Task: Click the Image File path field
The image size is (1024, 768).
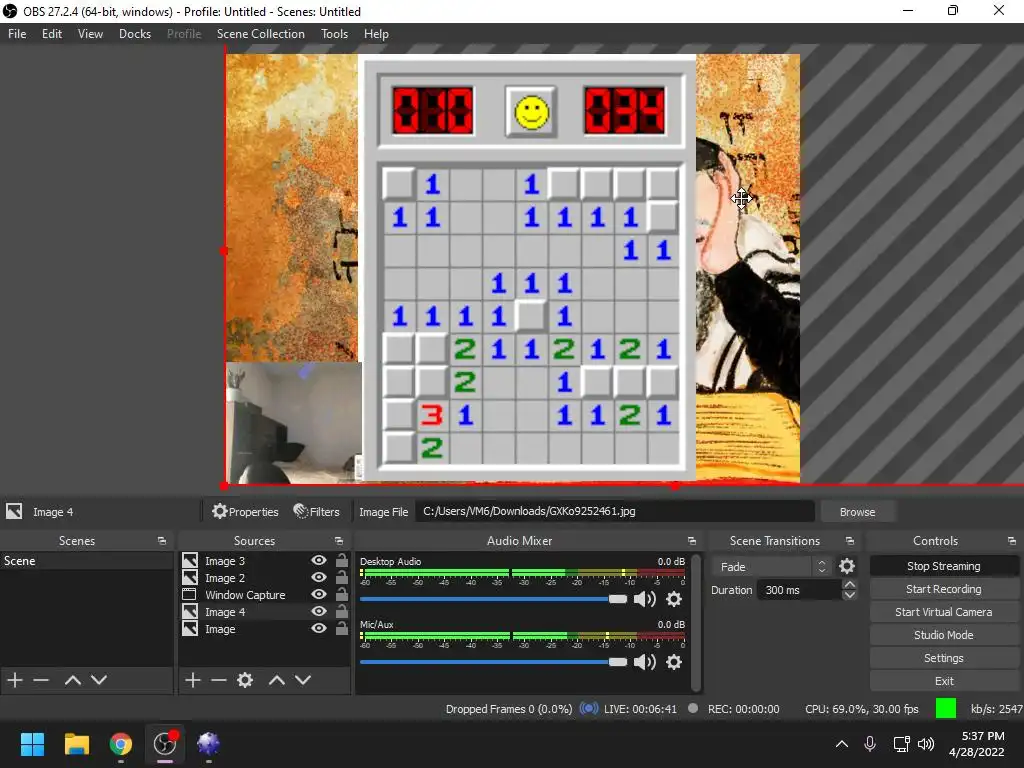Action: pos(615,511)
